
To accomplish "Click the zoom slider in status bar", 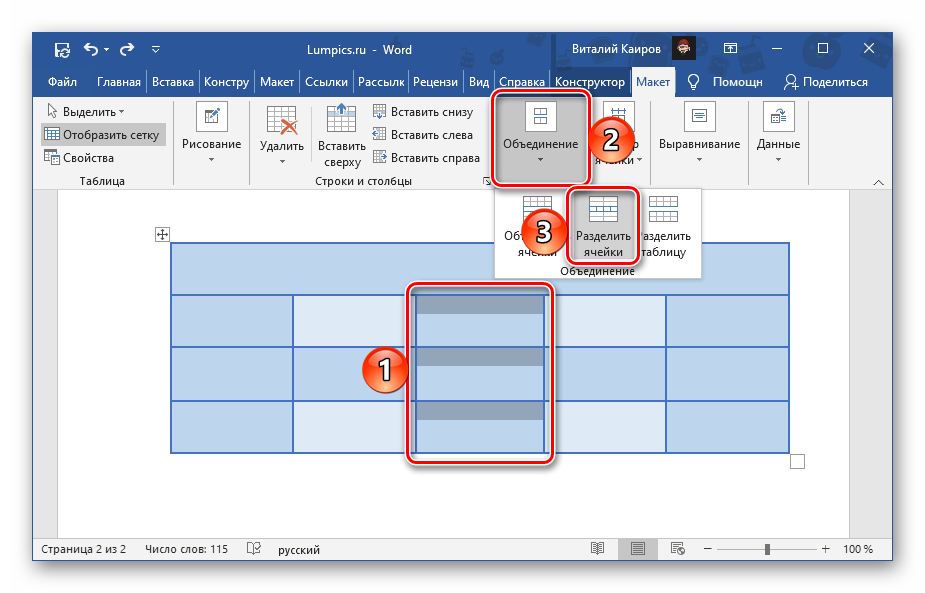I will pyautogui.click(x=767, y=549).
